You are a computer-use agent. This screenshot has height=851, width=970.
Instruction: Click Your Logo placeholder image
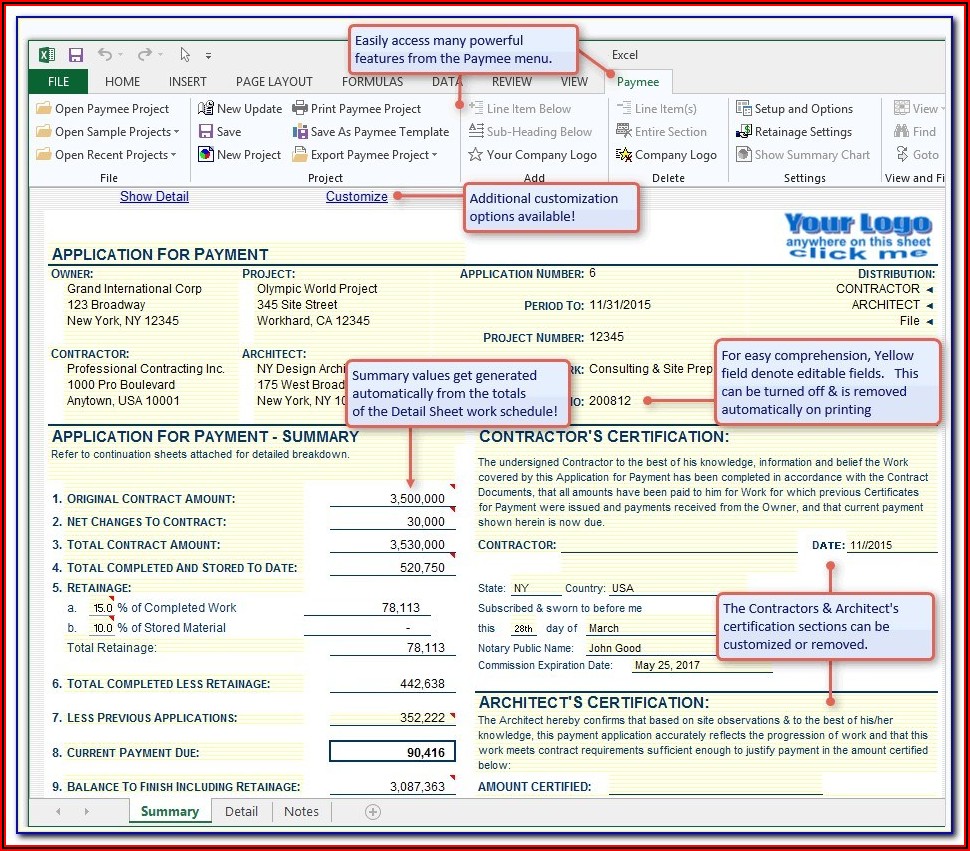tap(857, 236)
